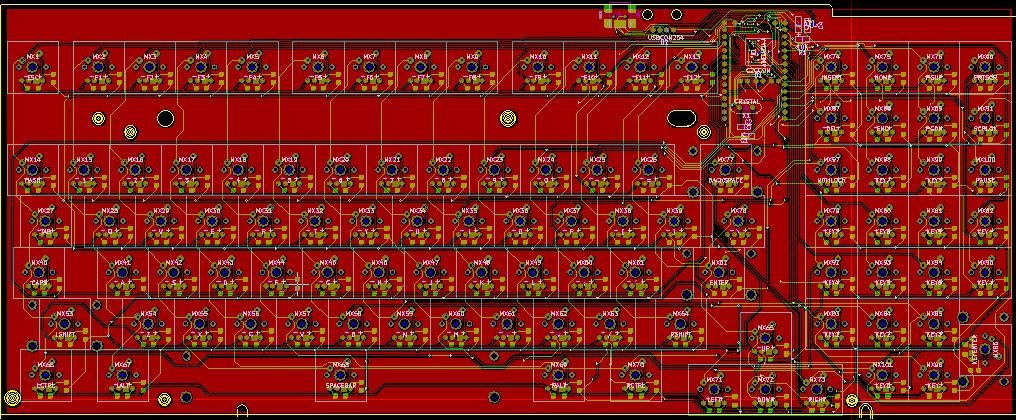The height and width of the screenshot is (420, 1016).
Task: Select the MX9 F8 switch footprint
Action: coord(472,68)
